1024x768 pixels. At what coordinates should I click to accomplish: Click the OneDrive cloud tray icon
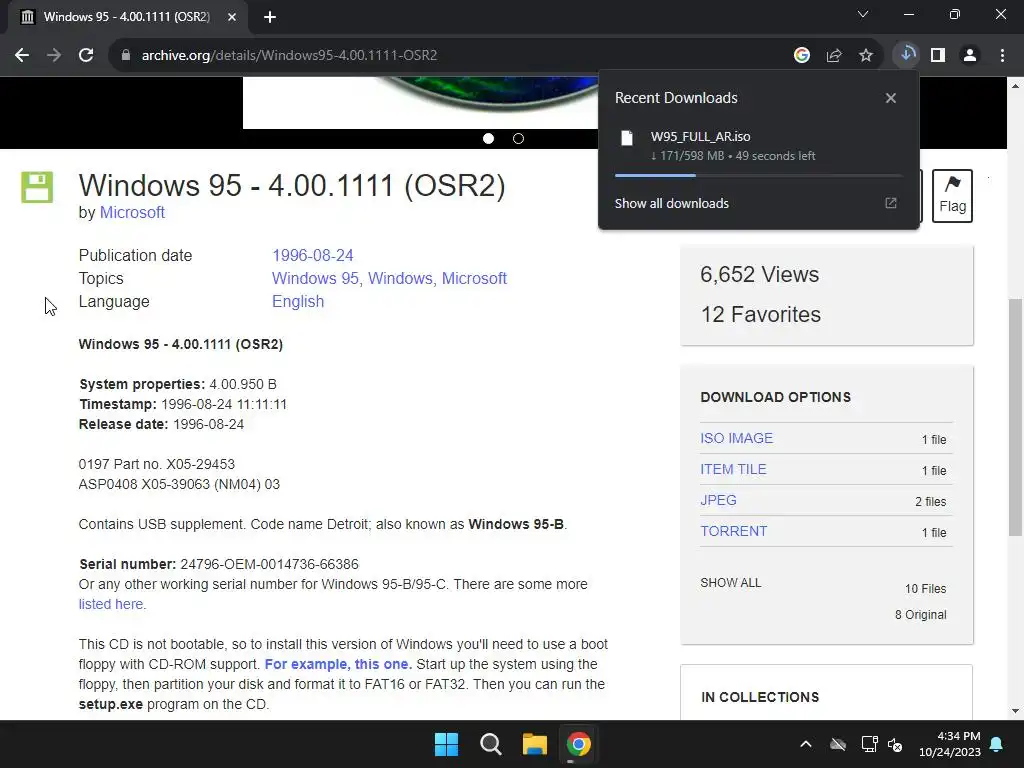click(x=838, y=744)
